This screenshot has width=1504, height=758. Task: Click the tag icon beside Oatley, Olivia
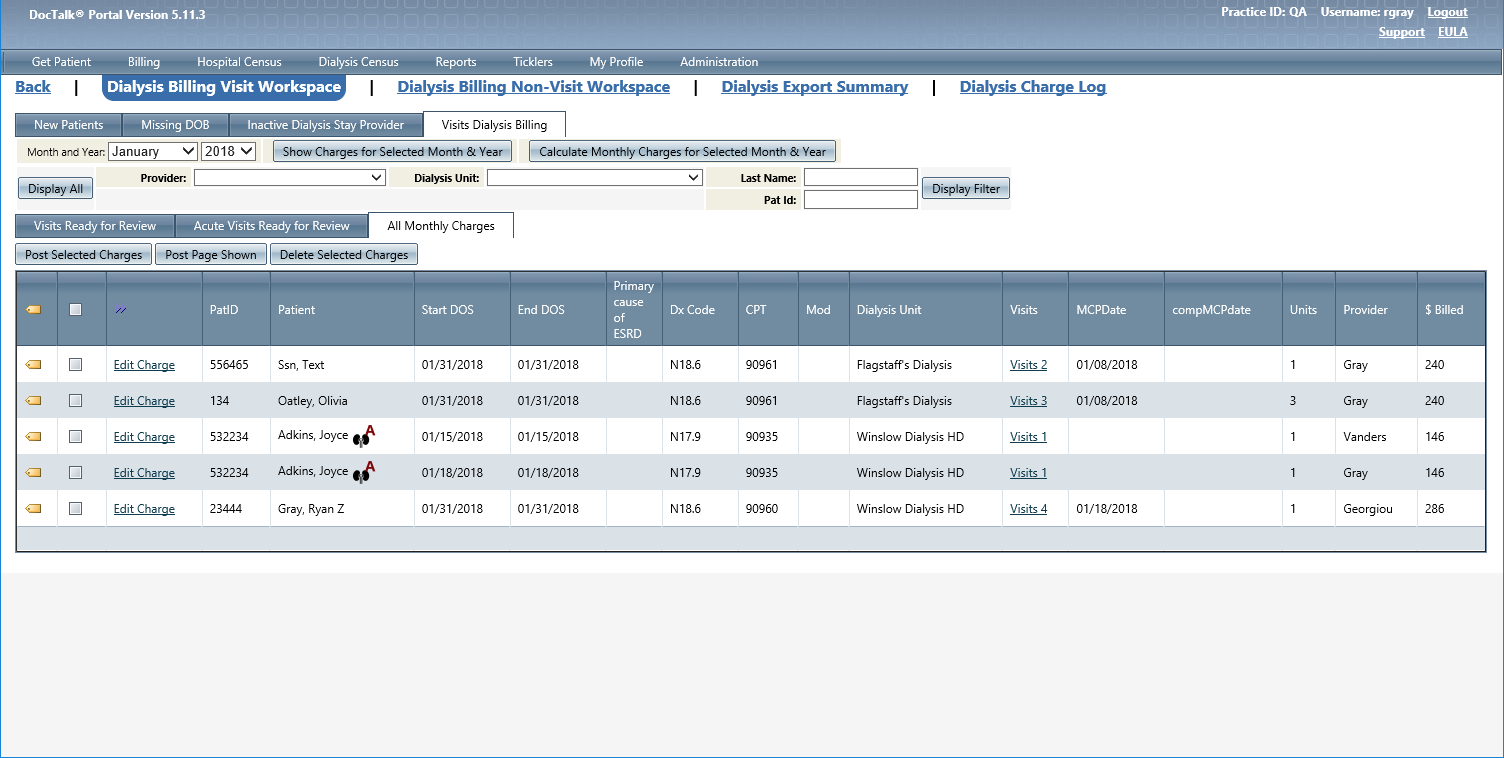33,401
